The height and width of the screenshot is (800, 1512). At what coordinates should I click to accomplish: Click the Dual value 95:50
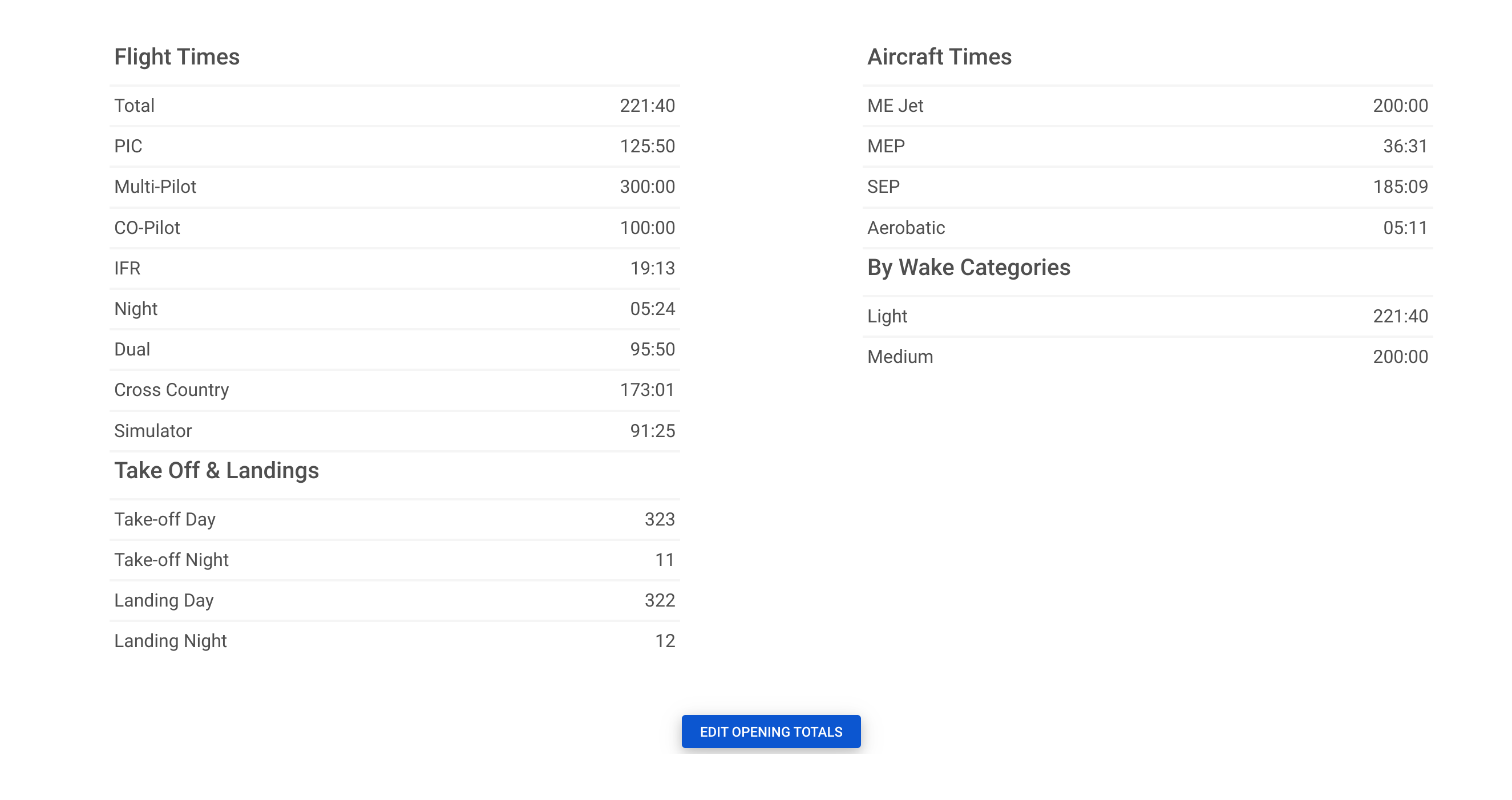coord(653,349)
